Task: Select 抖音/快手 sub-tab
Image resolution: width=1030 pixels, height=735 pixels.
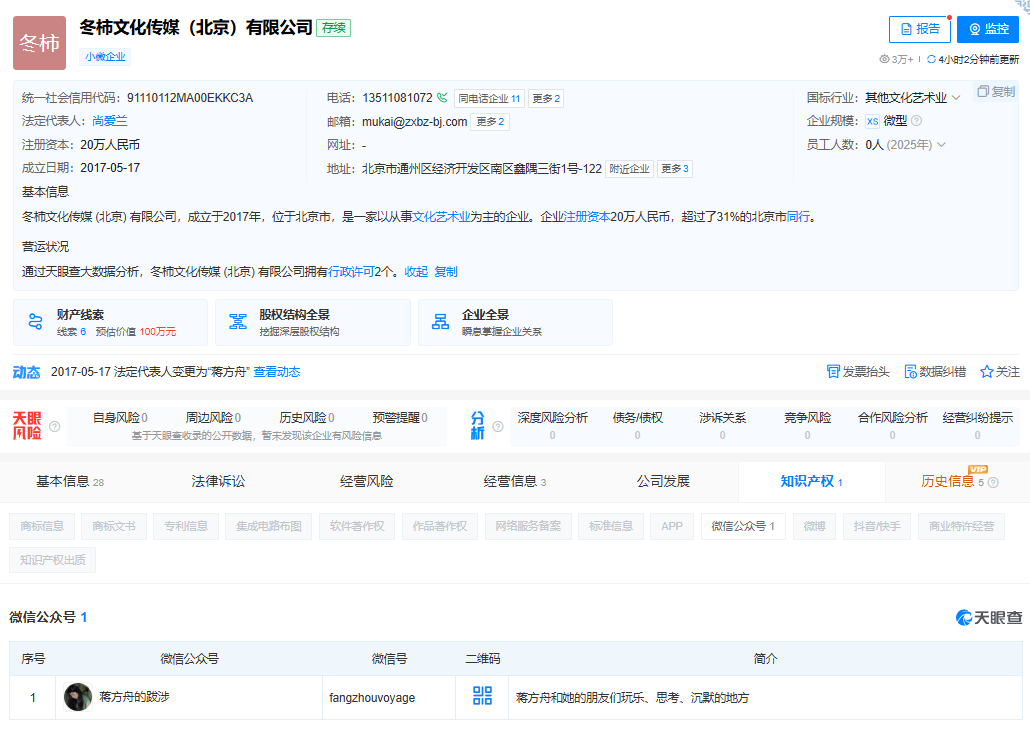Action: point(877,526)
